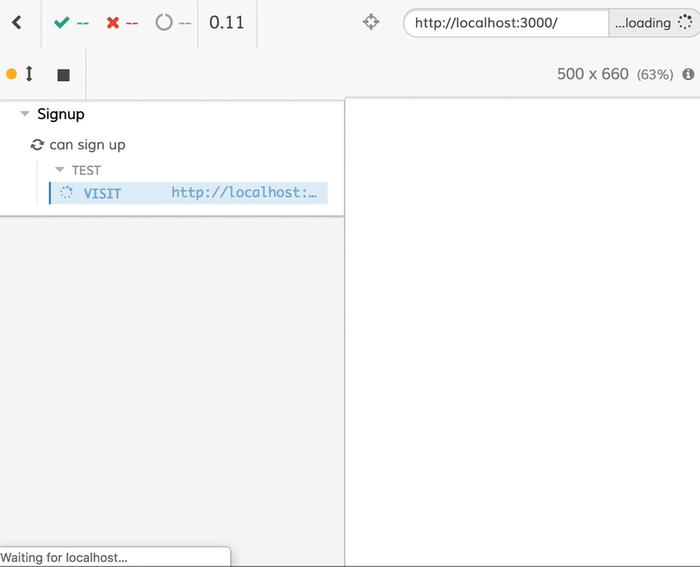Click the localhost URL in the VISIT command
This screenshot has height=567, width=700.
[x=249, y=193]
